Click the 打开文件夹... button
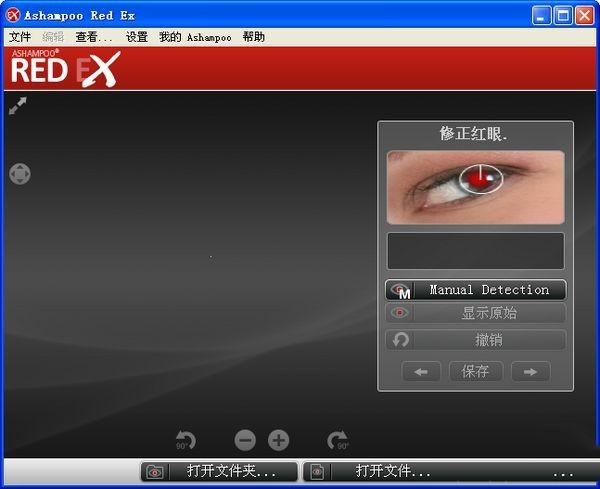The image size is (600, 489). (x=219, y=471)
